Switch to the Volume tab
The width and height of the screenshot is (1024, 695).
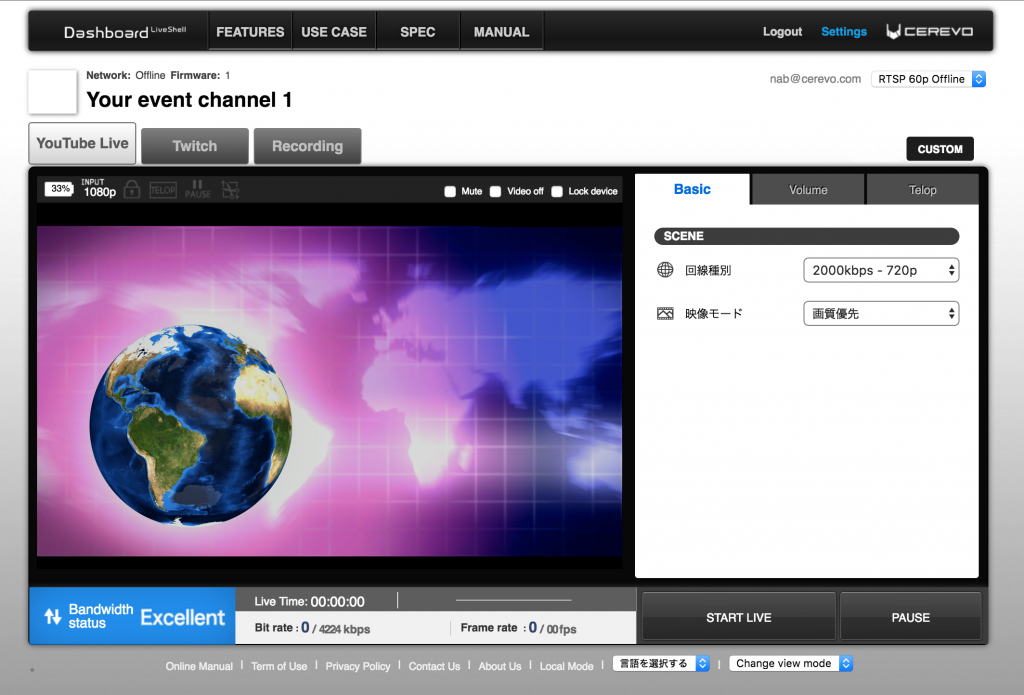[808, 190]
